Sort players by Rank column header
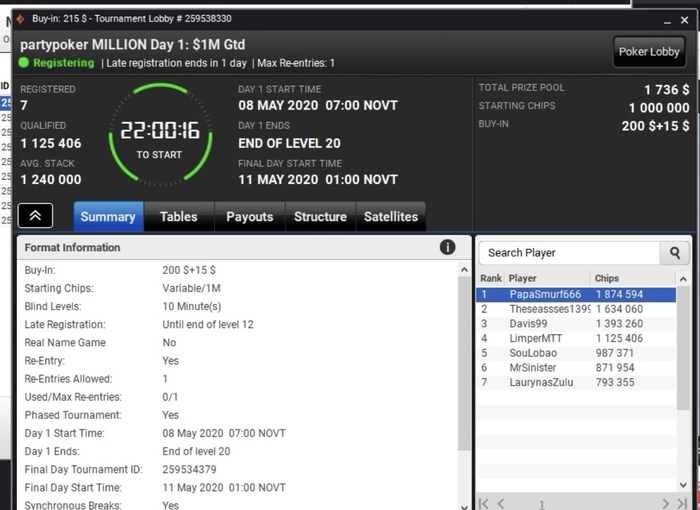The height and width of the screenshot is (510, 700). [x=491, y=278]
